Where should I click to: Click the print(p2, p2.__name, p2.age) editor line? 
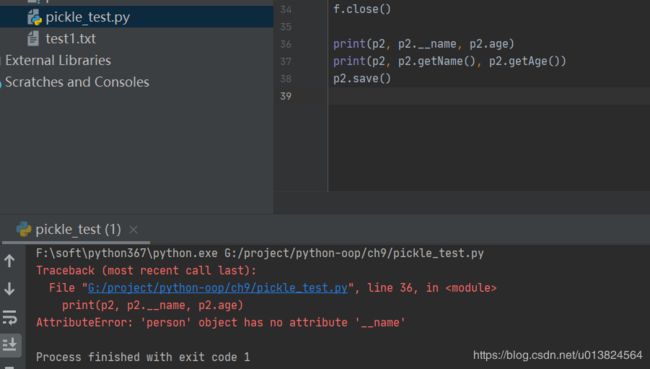click(x=423, y=44)
